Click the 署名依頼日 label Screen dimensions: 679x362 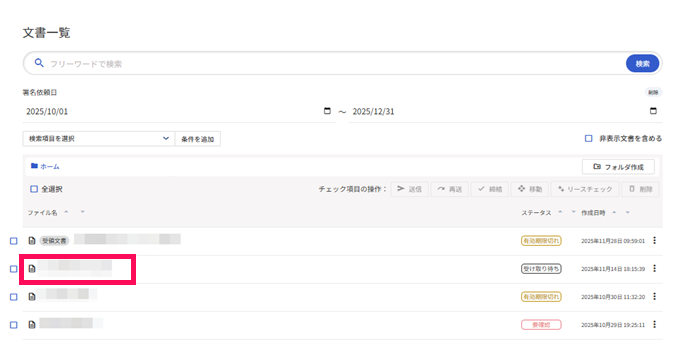(39, 92)
